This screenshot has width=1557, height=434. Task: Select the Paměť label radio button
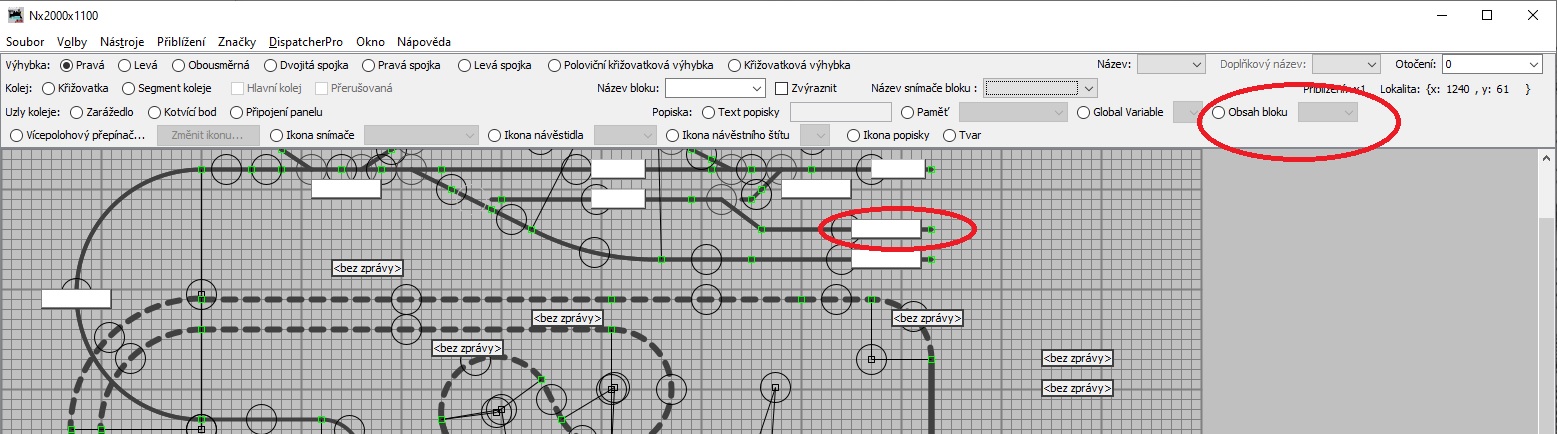(908, 112)
